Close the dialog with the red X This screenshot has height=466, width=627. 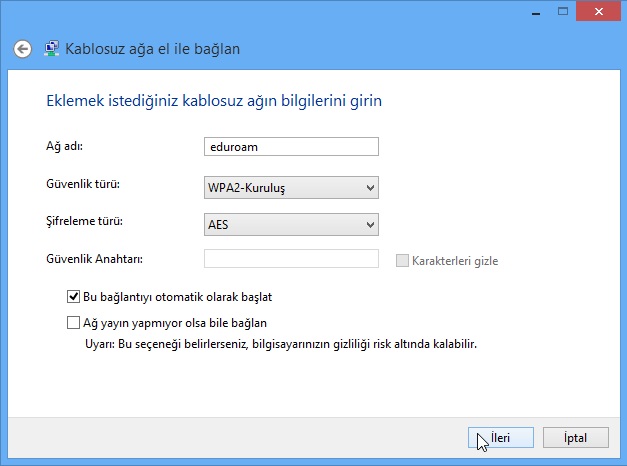(599, 12)
